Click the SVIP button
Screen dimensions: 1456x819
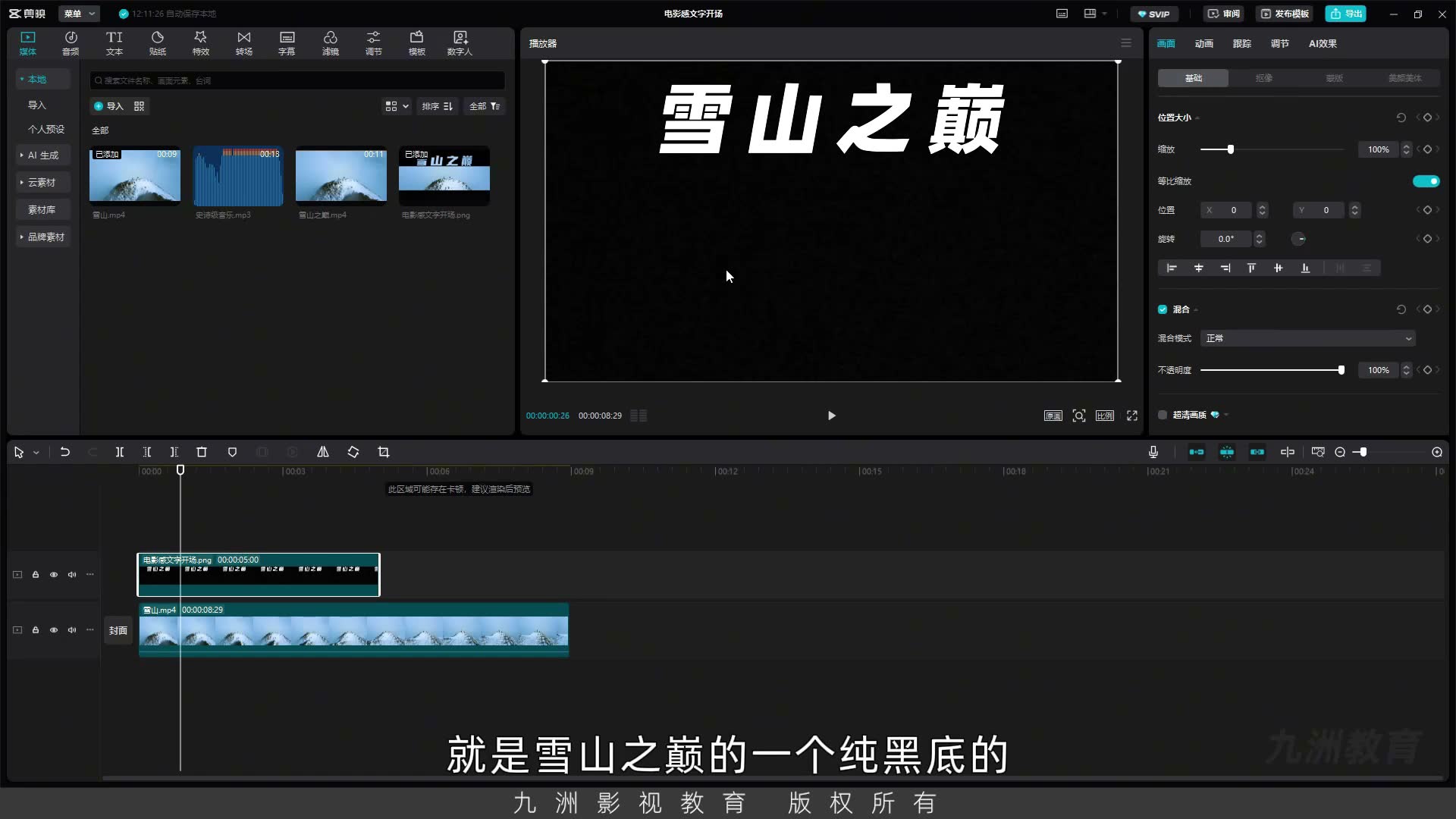(x=1154, y=14)
